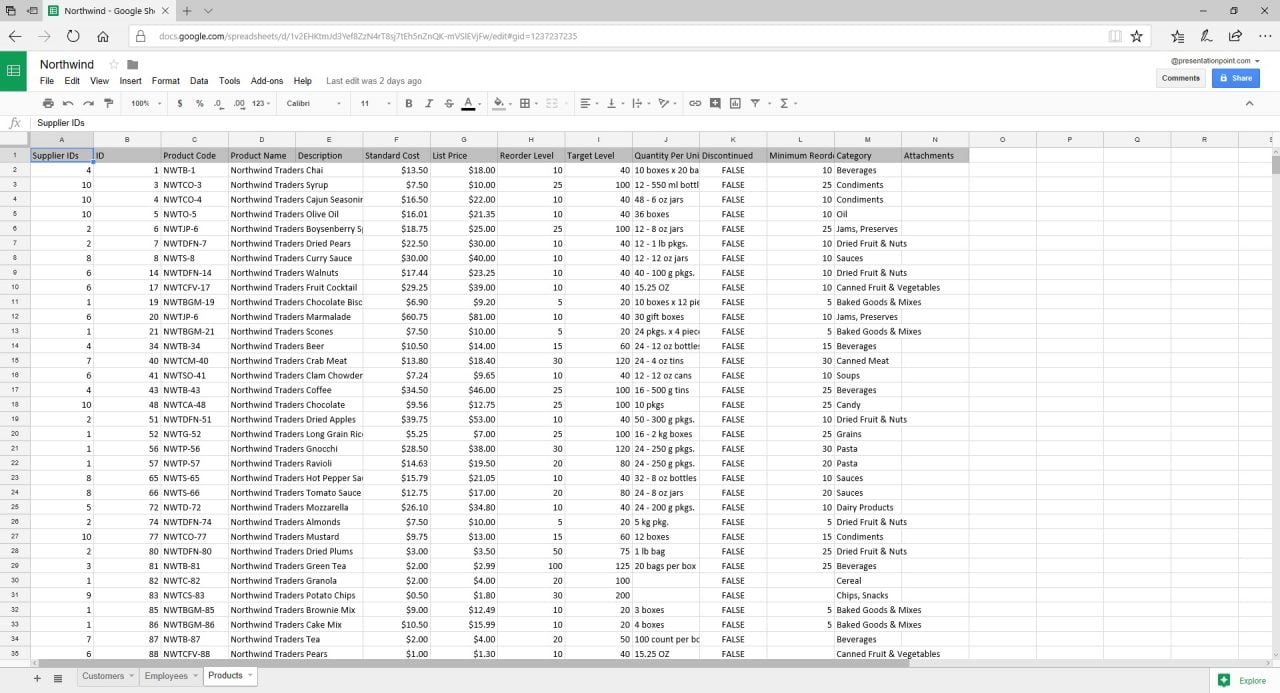Format values as currency
This screenshot has height=693, width=1280.
tap(179, 103)
